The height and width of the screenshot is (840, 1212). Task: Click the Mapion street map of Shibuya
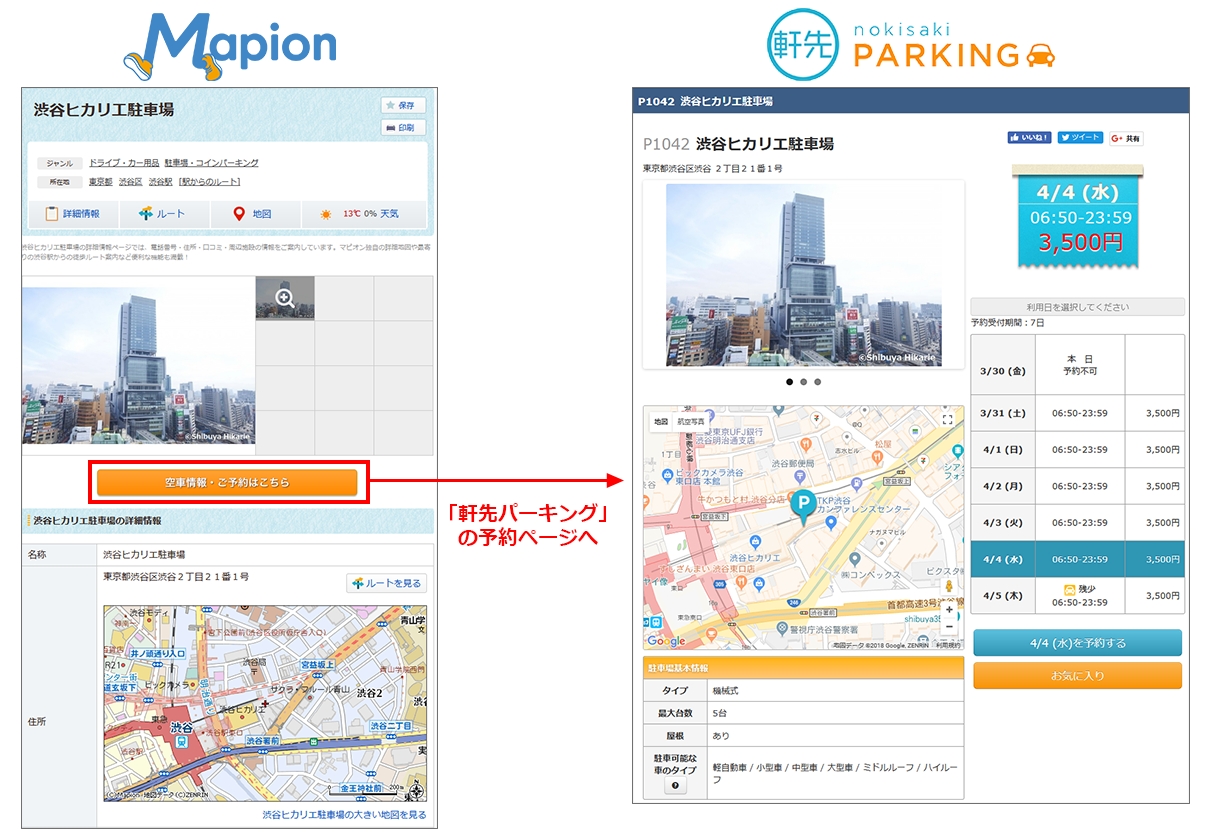(265, 703)
